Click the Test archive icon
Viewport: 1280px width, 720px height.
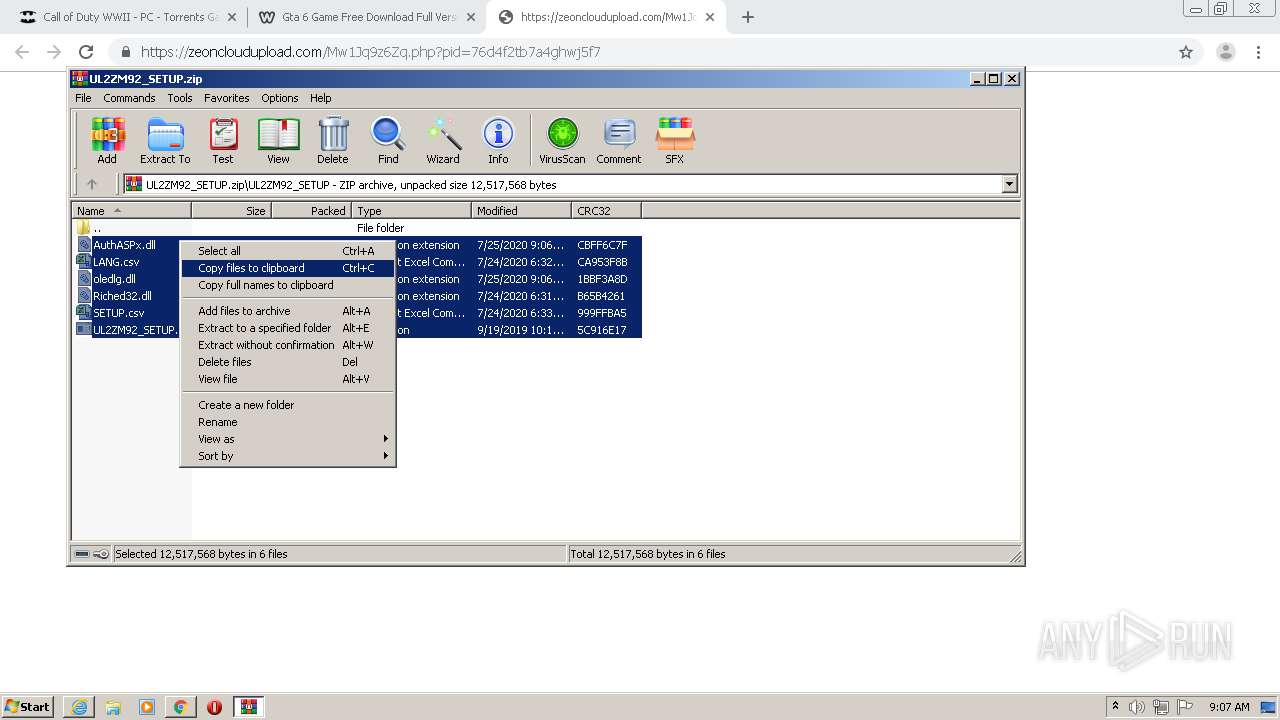point(223,140)
